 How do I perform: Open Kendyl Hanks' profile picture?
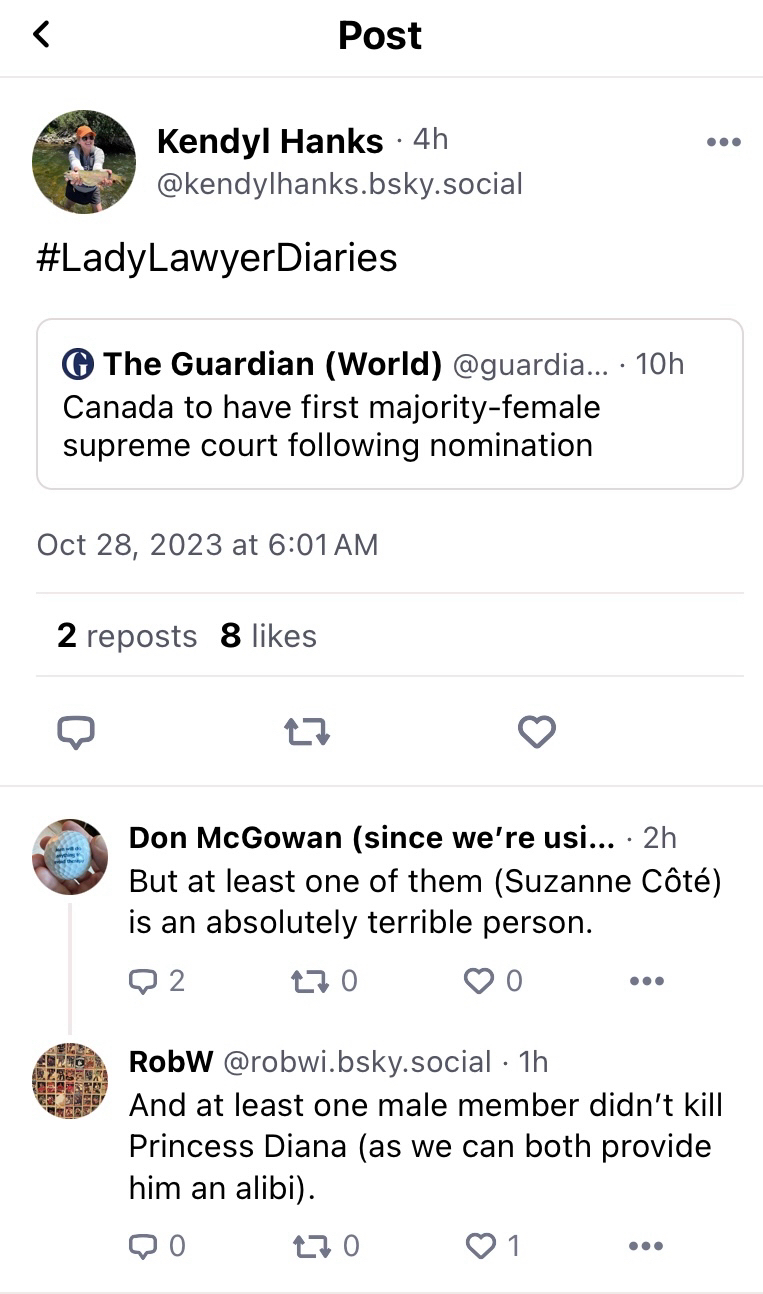[x=84, y=161]
